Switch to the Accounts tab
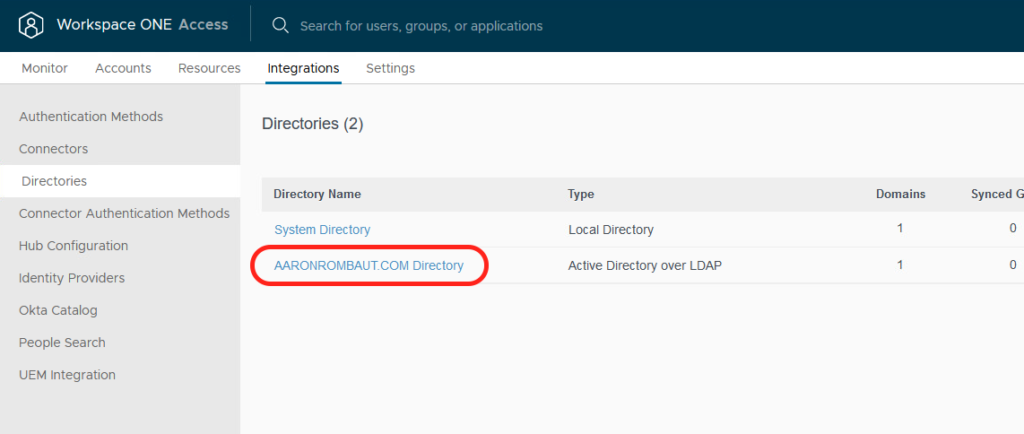Image resolution: width=1024 pixels, height=434 pixels. point(123,68)
